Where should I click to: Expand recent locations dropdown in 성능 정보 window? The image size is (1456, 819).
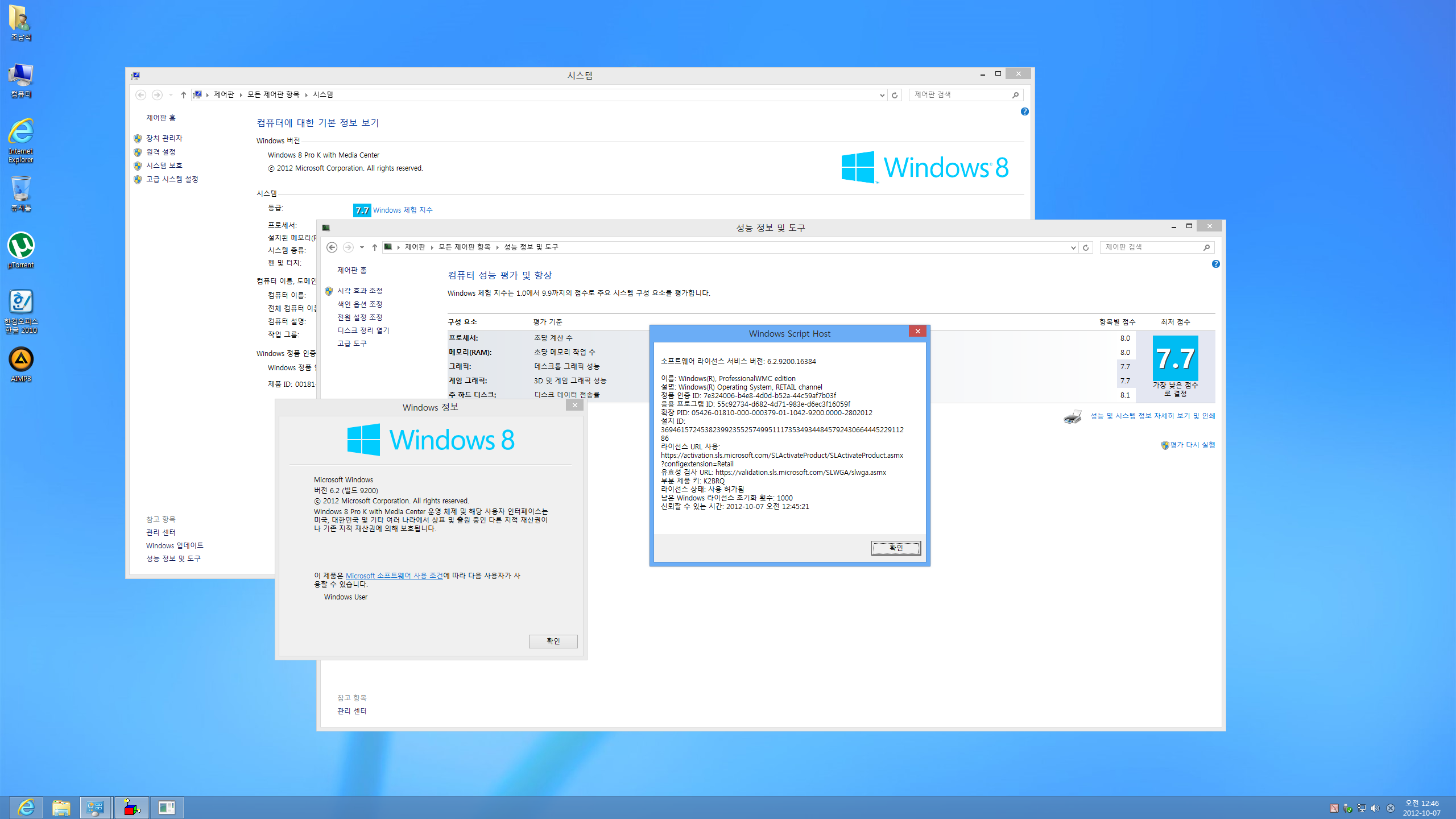(x=362, y=247)
